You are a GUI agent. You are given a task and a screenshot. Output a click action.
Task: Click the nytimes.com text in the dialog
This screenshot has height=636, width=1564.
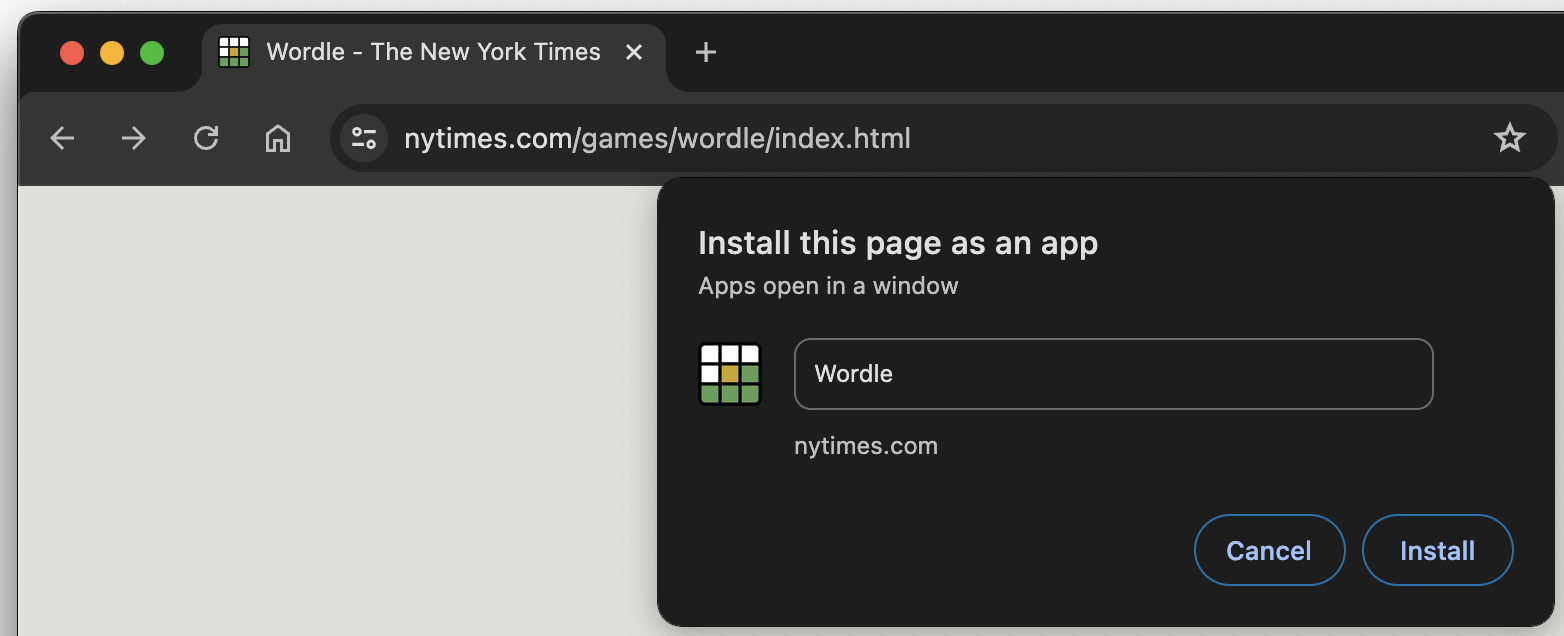(x=866, y=445)
